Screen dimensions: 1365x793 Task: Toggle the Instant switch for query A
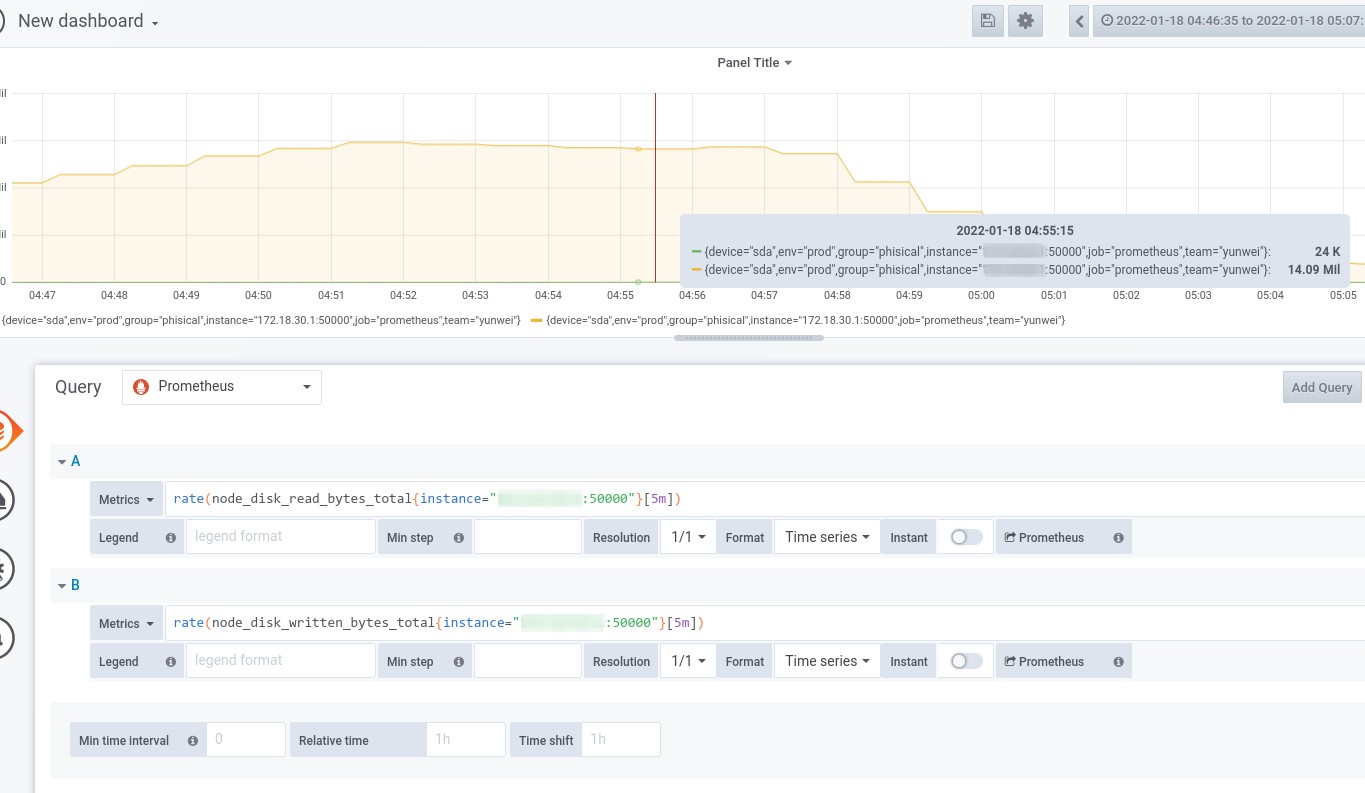(966, 537)
